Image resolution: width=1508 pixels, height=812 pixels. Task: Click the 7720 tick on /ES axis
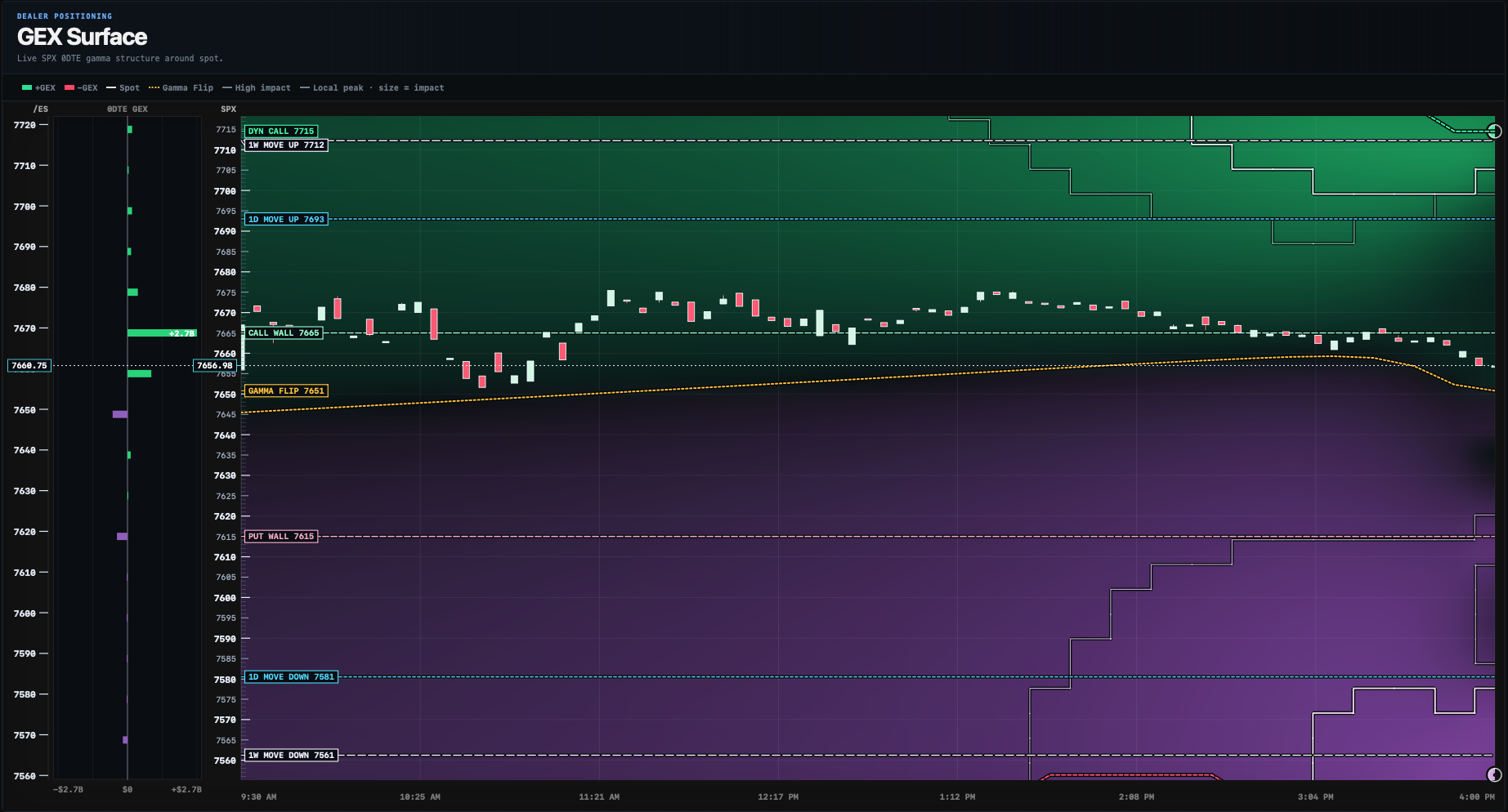(25, 125)
